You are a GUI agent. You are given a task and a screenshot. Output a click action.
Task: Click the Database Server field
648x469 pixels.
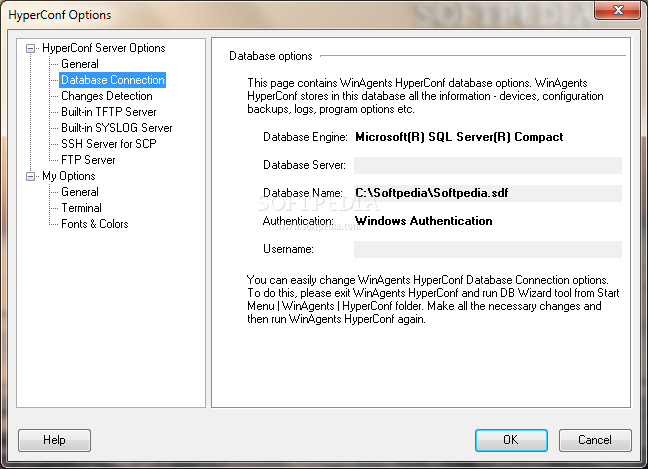[x=488, y=165]
